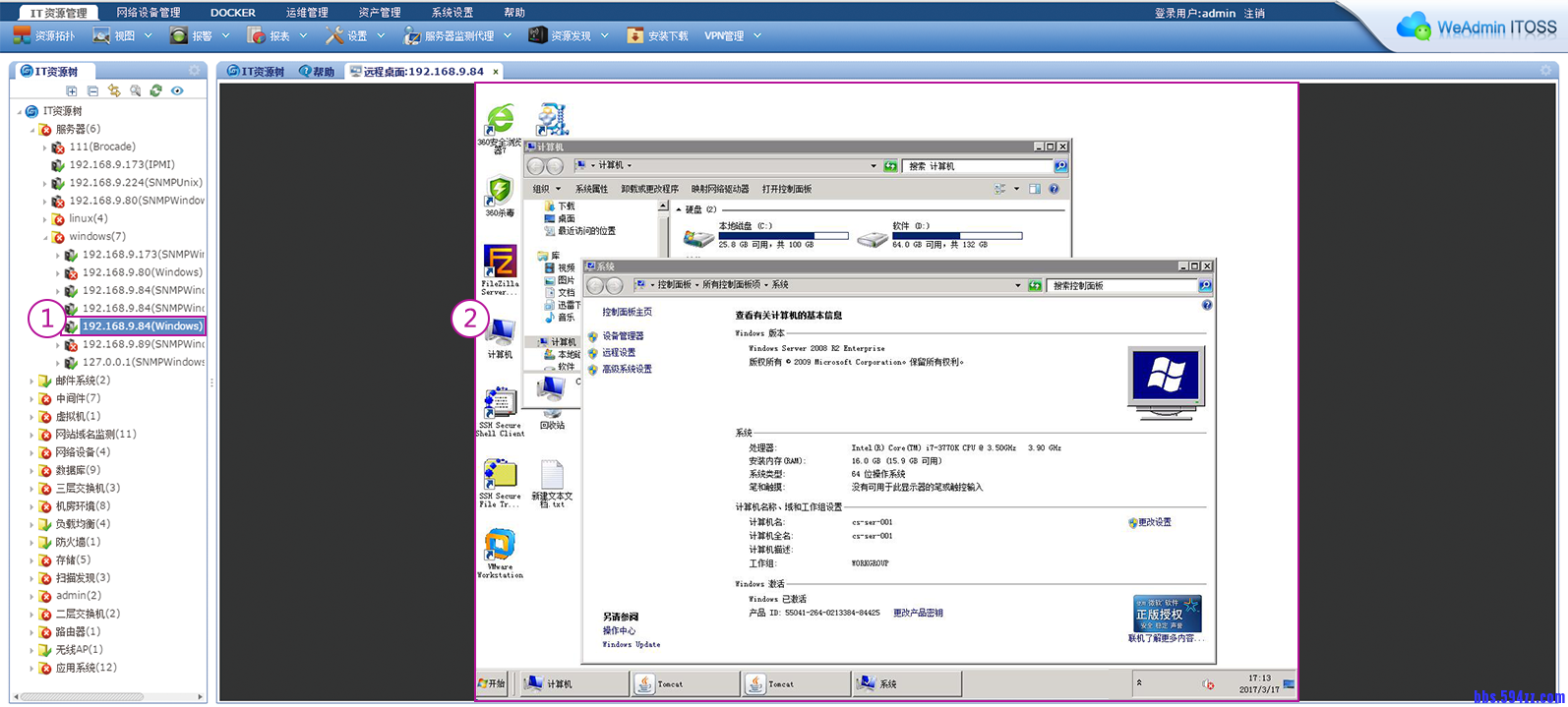Select the 本地磁盘 (C:) drive usage bar
Image resolution: width=1568 pixels, height=707 pixels.
[x=783, y=236]
